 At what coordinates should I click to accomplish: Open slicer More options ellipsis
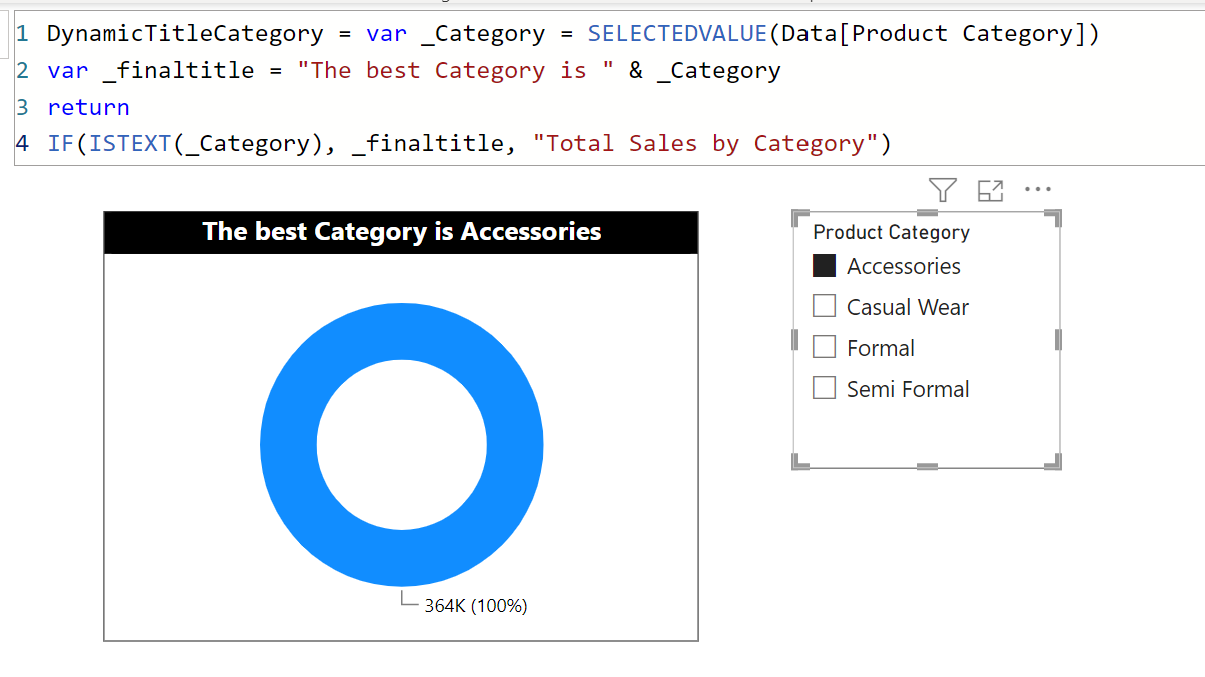pos(1038,190)
